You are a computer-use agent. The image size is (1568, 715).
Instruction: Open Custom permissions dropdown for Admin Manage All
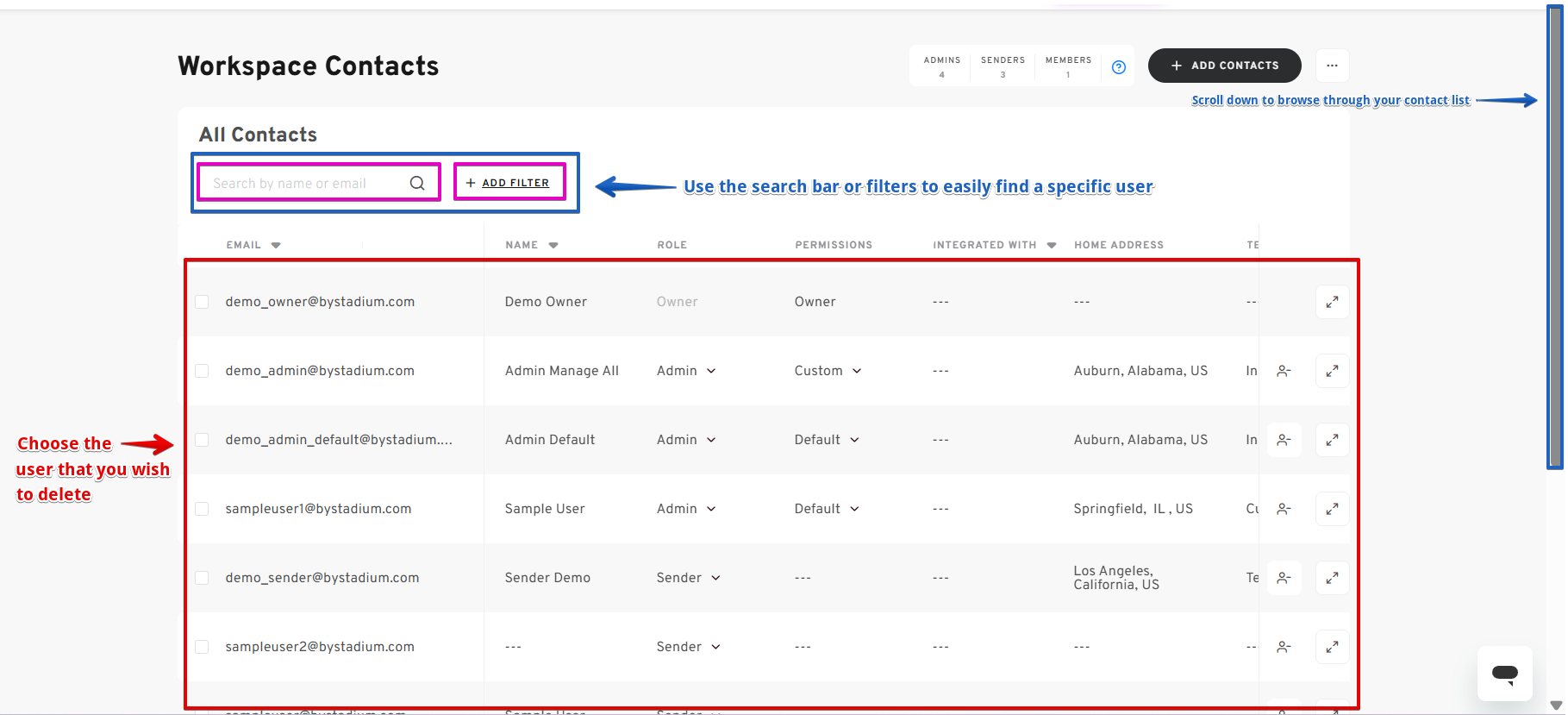pyautogui.click(x=828, y=371)
